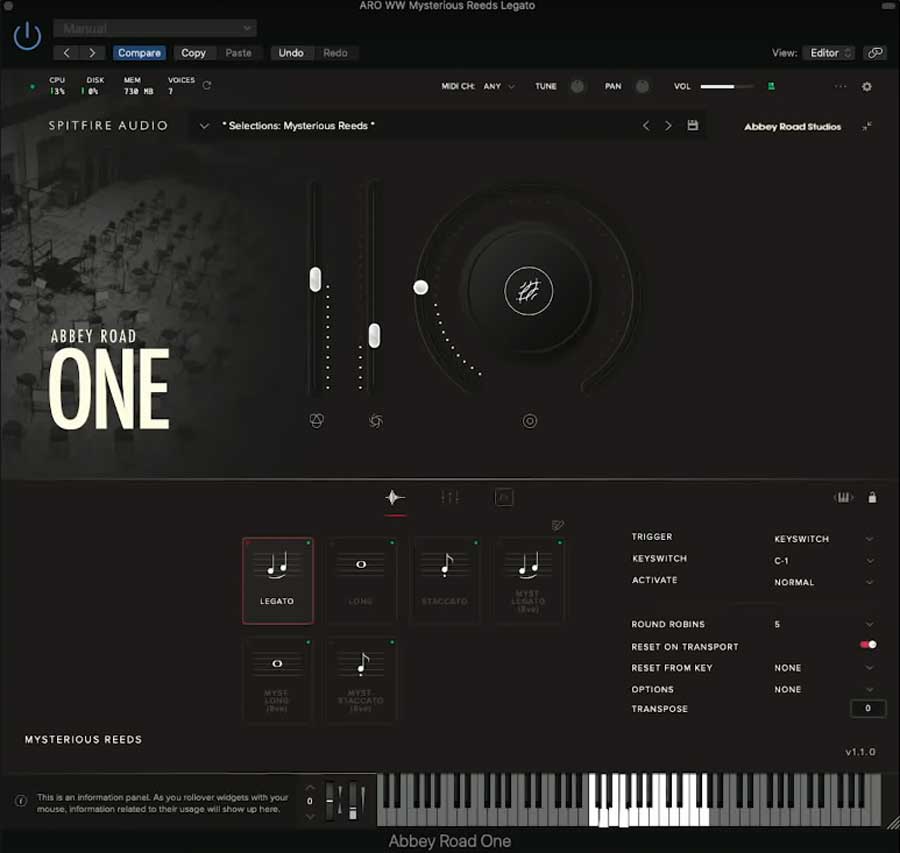This screenshot has height=853, width=900.
Task: Click the Paste button
Action: pyautogui.click(x=238, y=53)
